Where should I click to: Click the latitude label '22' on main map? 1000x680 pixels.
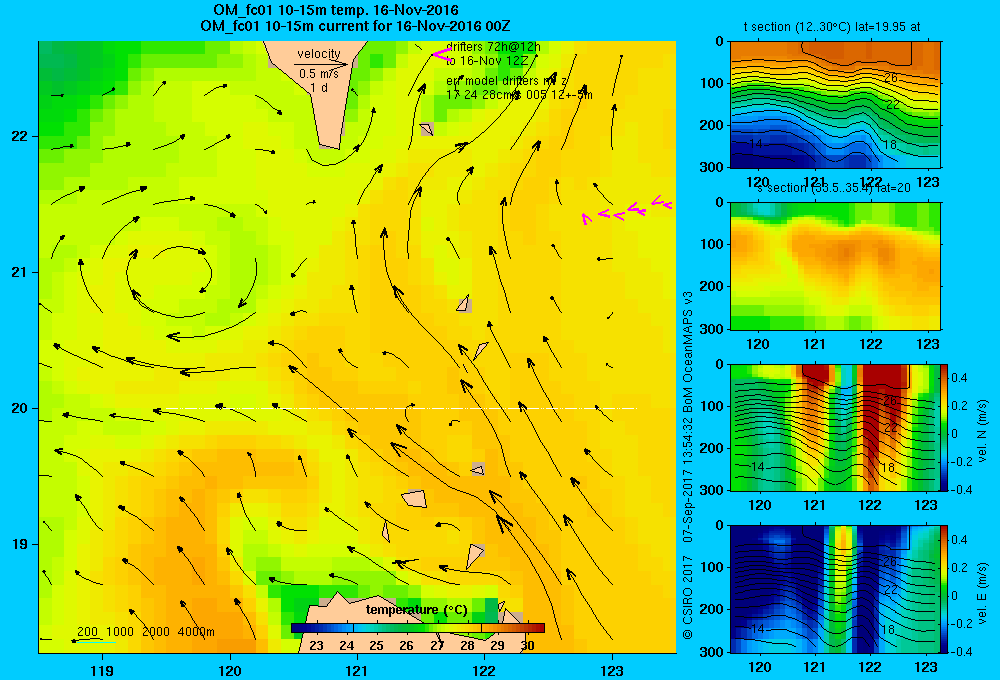[x=19, y=137]
